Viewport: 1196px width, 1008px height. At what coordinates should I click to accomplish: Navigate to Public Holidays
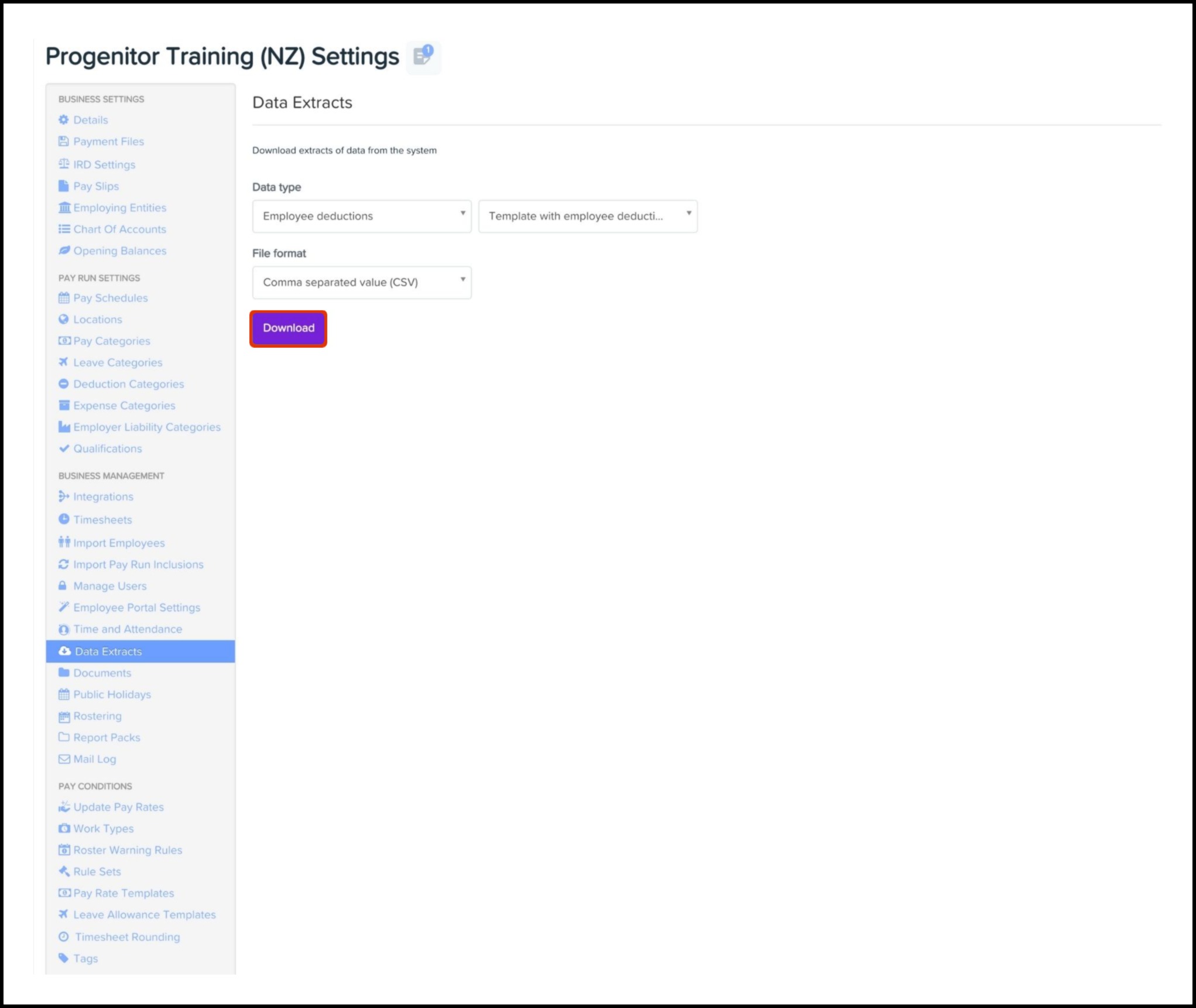point(112,694)
